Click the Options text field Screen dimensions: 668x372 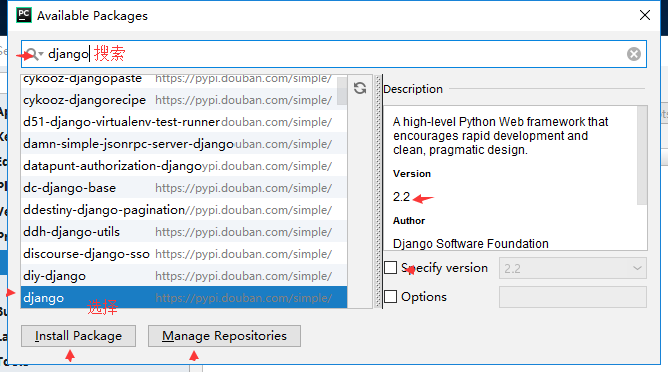pyautogui.click(x=573, y=297)
